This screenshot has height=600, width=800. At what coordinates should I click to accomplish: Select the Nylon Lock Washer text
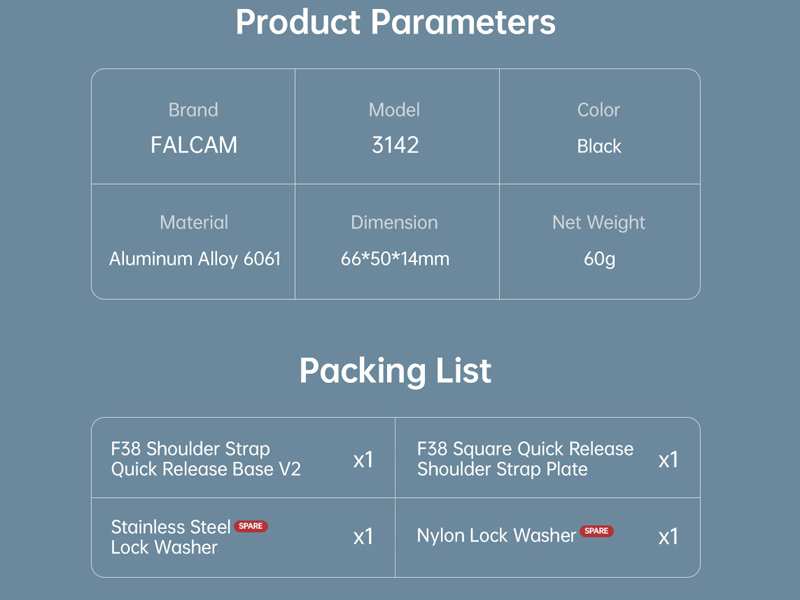click(496, 536)
